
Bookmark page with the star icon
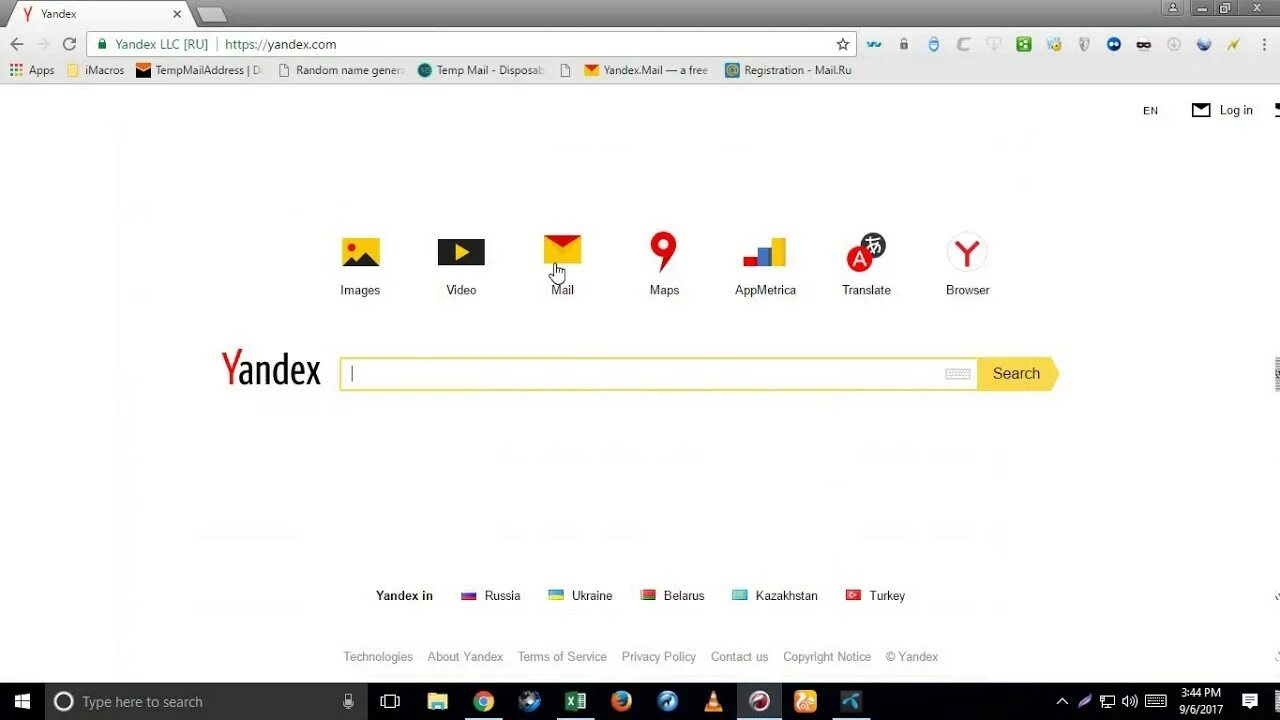tap(843, 44)
